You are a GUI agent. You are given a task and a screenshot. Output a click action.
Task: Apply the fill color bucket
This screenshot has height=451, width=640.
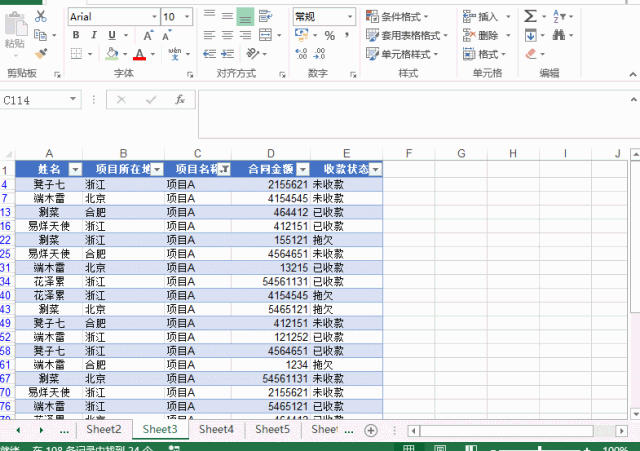[112, 53]
